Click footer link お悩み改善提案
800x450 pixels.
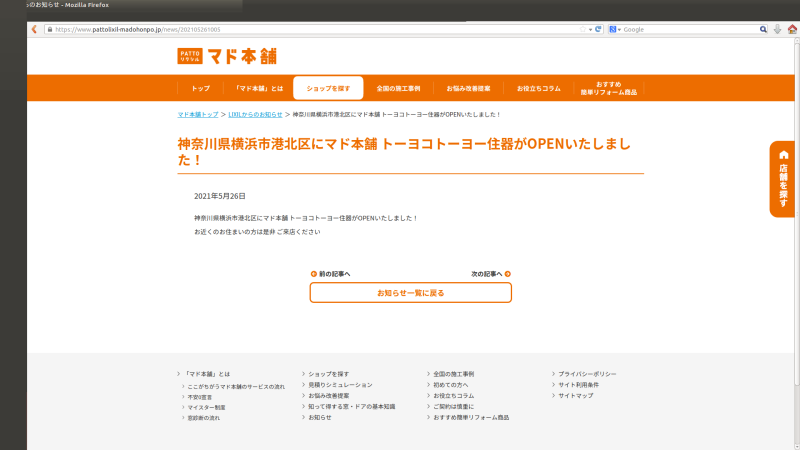coord(329,395)
